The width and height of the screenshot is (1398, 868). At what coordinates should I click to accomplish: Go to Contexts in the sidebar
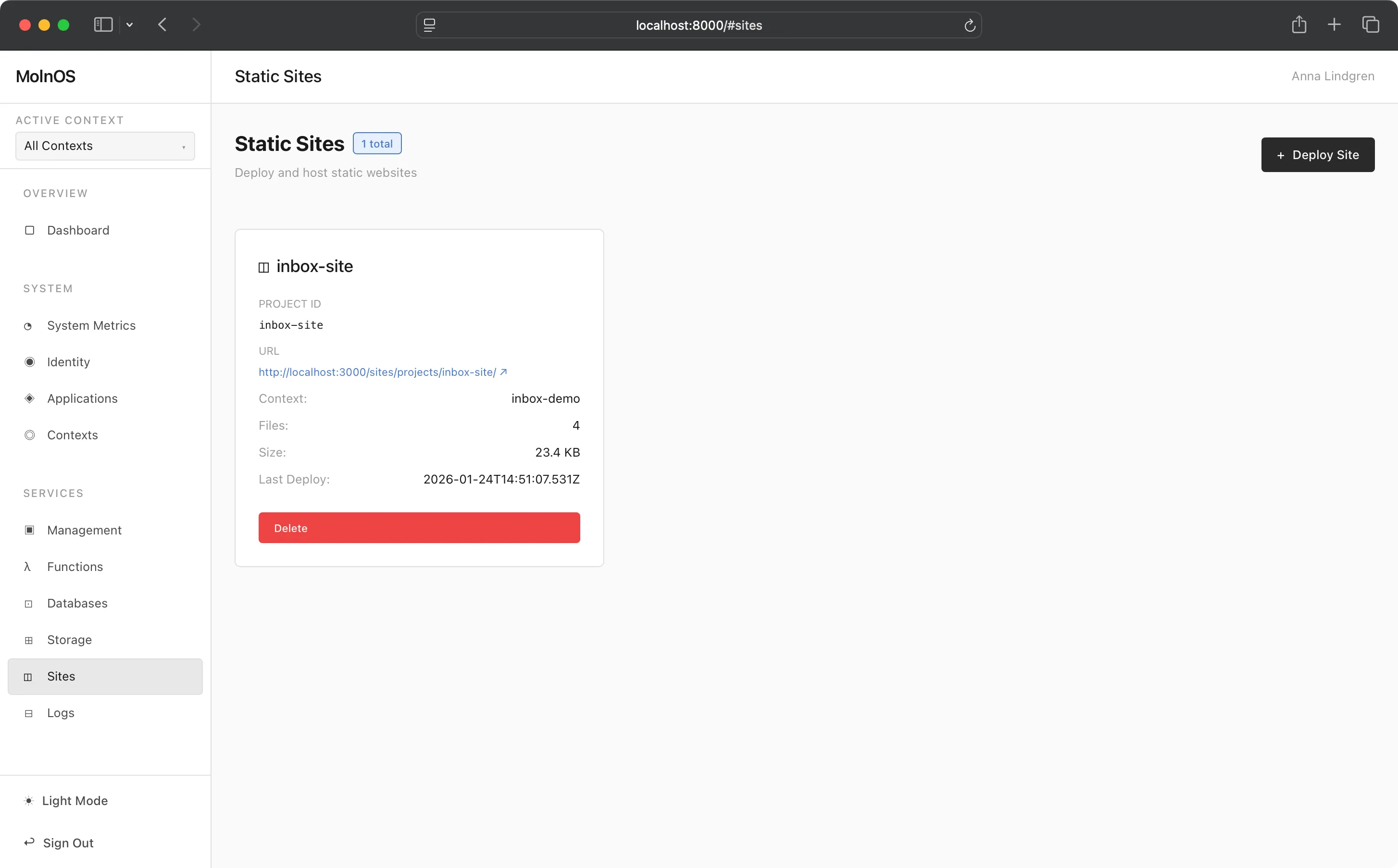point(72,434)
